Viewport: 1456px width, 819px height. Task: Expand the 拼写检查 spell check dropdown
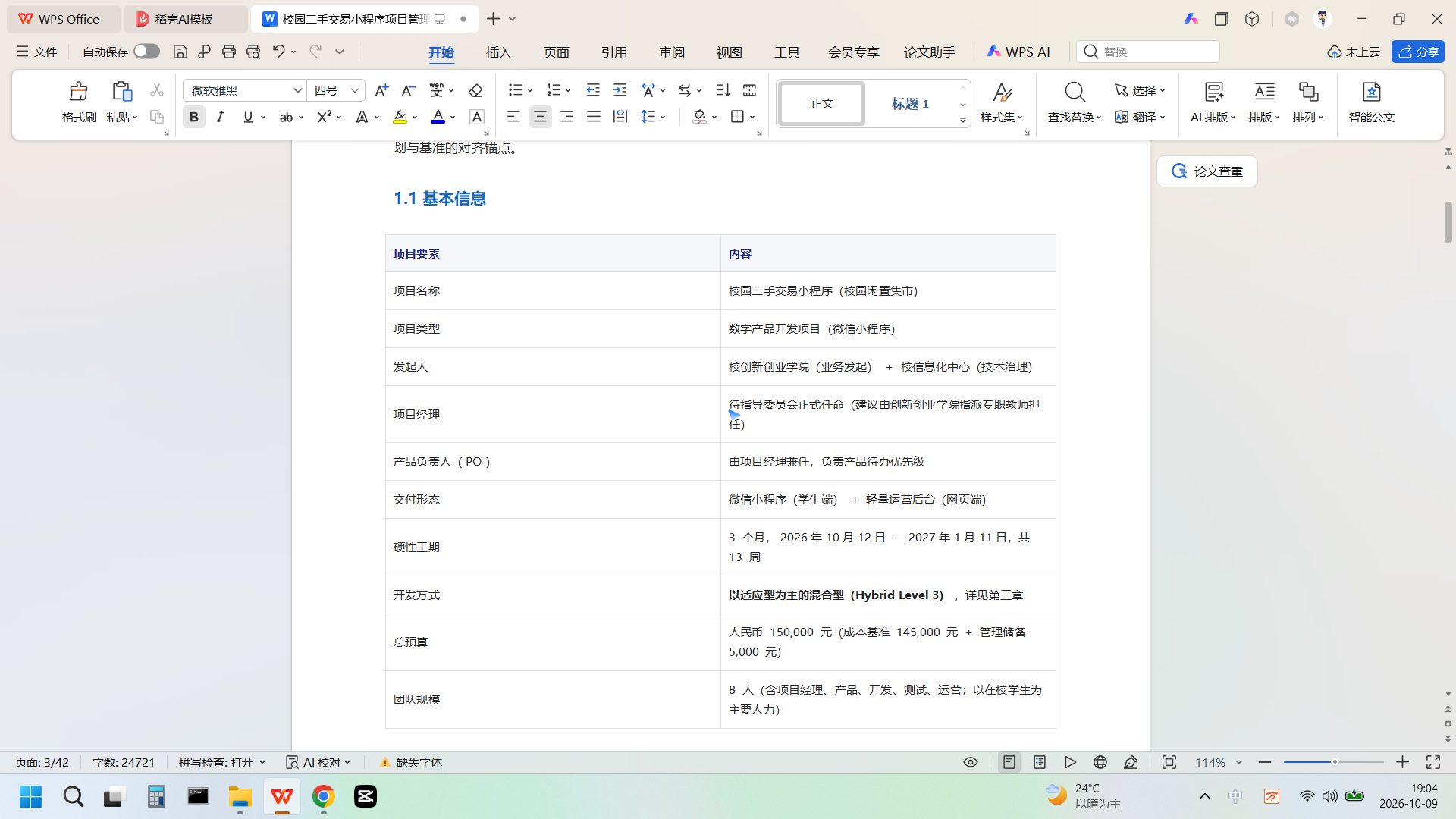click(262, 762)
